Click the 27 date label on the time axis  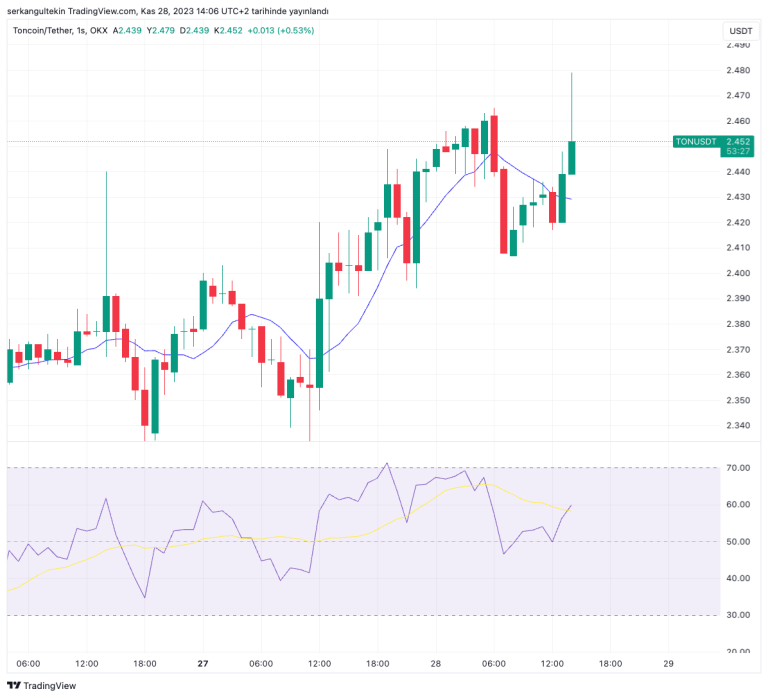(x=203, y=663)
